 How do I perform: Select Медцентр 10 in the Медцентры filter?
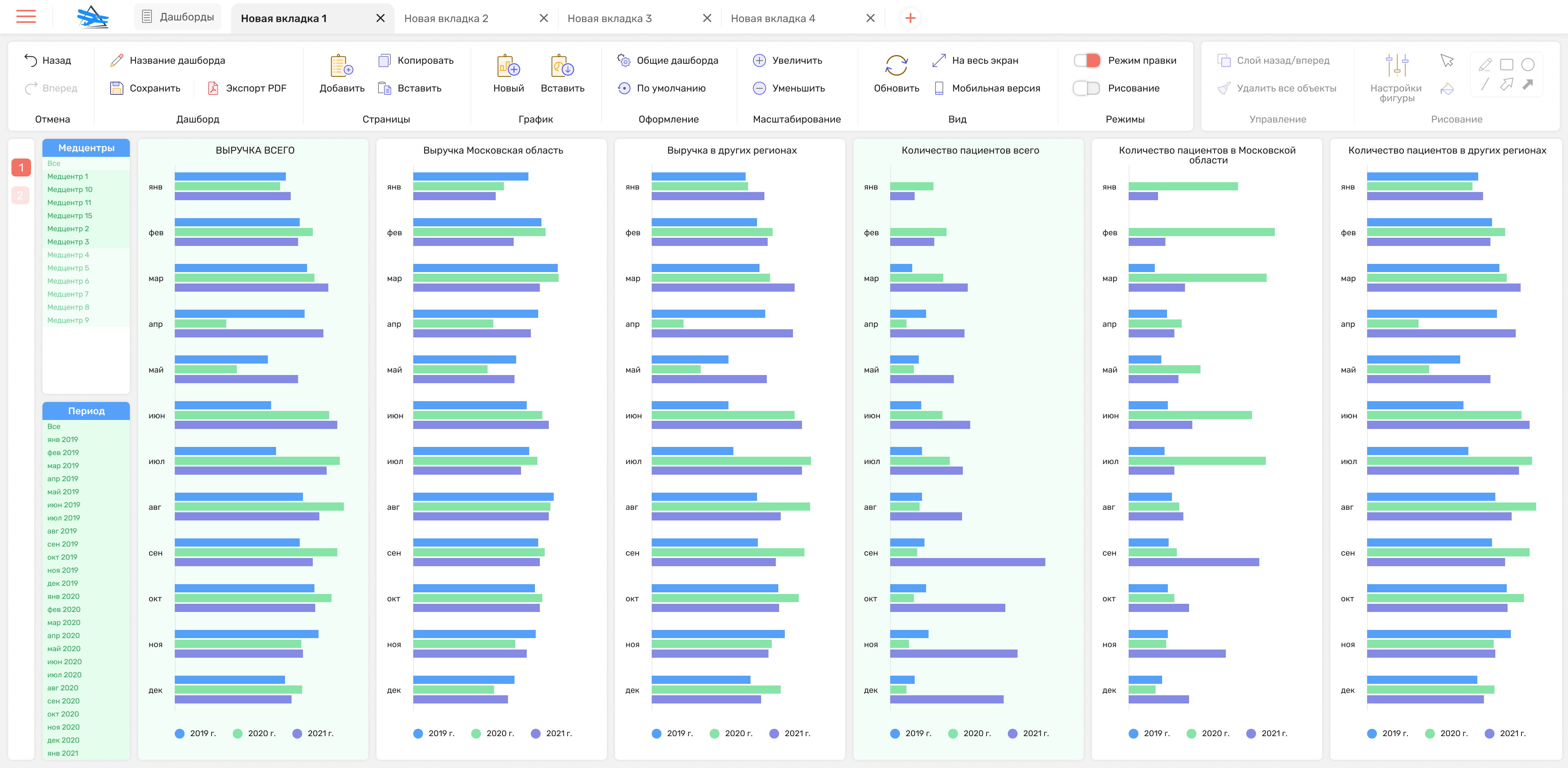[70, 190]
